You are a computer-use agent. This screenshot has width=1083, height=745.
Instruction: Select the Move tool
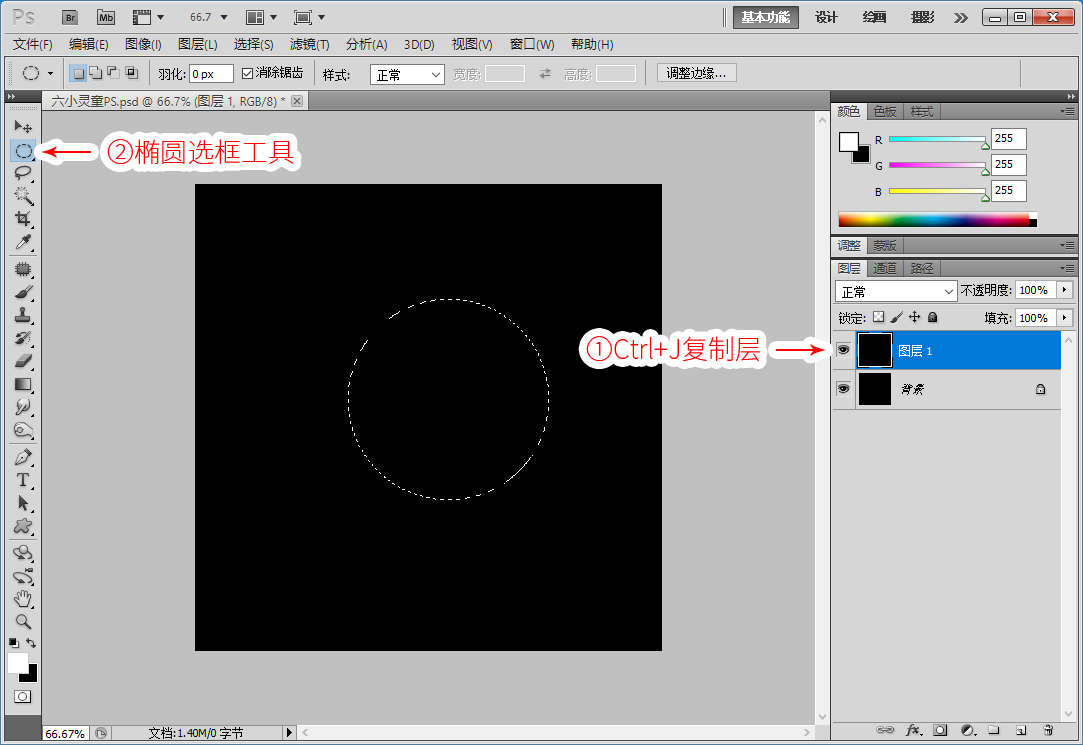point(23,127)
